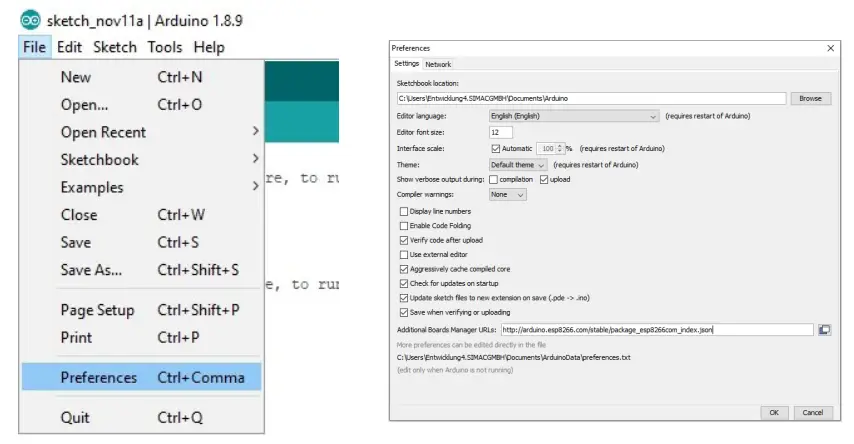Switch to the Network tab
This screenshot has width=854, height=444.
point(438,64)
